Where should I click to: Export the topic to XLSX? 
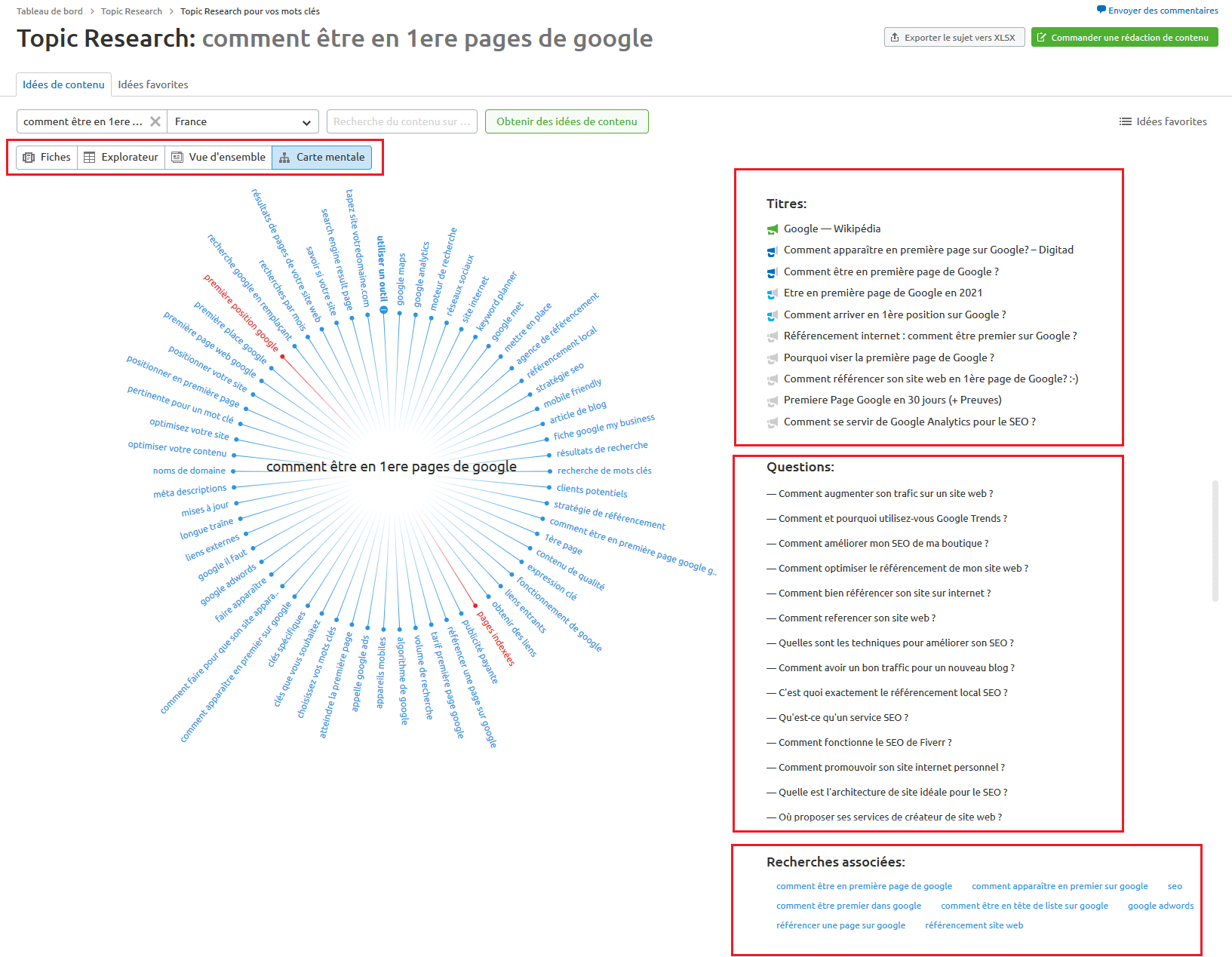tap(954, 37)
